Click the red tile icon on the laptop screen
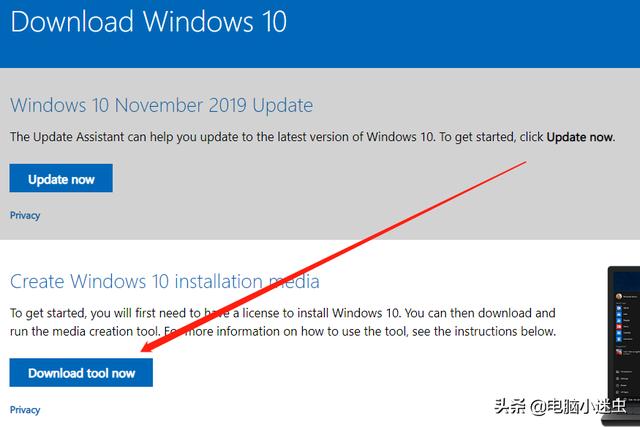640x427 pixels. click(619, 327)
